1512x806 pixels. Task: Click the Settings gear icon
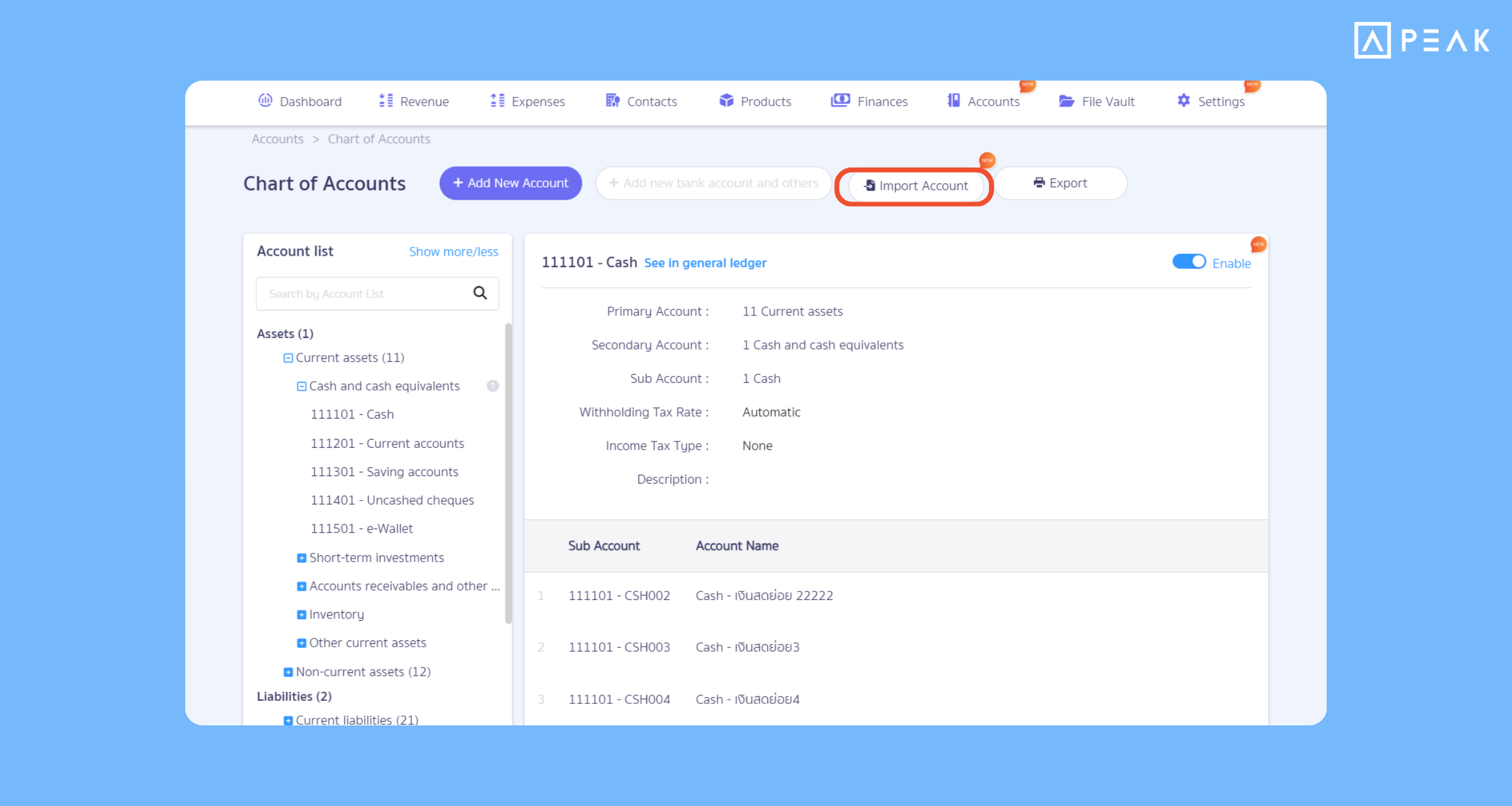1184,101
